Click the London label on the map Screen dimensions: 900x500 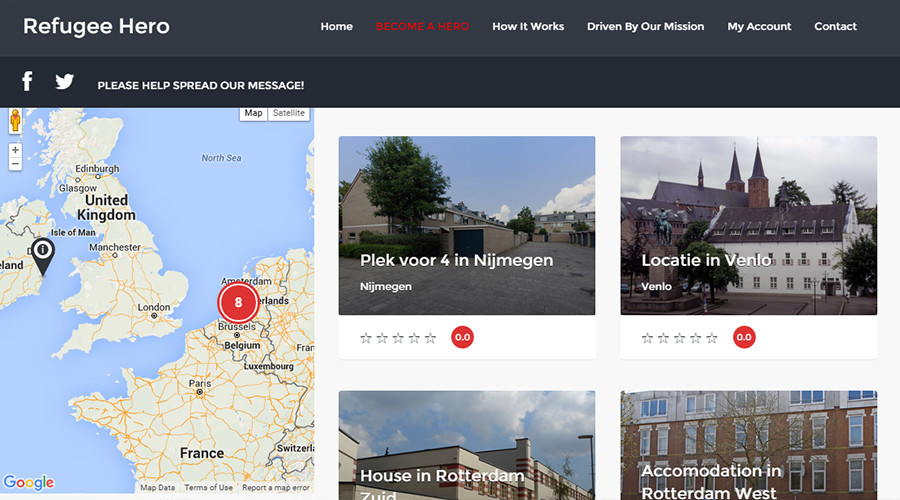click(x=153, y=307)
